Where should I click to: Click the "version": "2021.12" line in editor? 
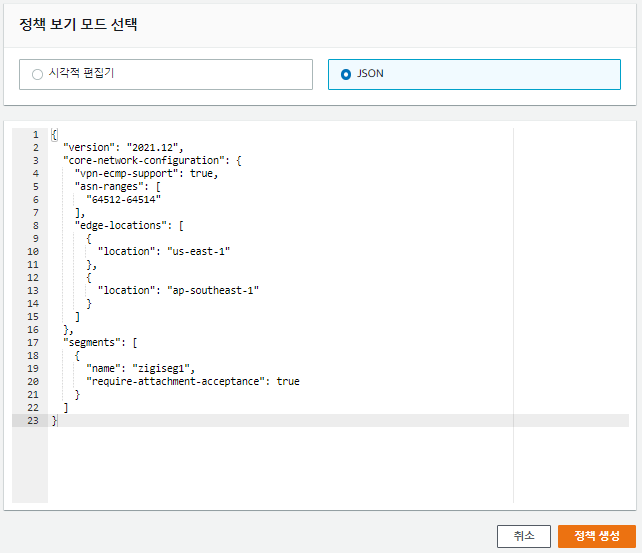123,147
